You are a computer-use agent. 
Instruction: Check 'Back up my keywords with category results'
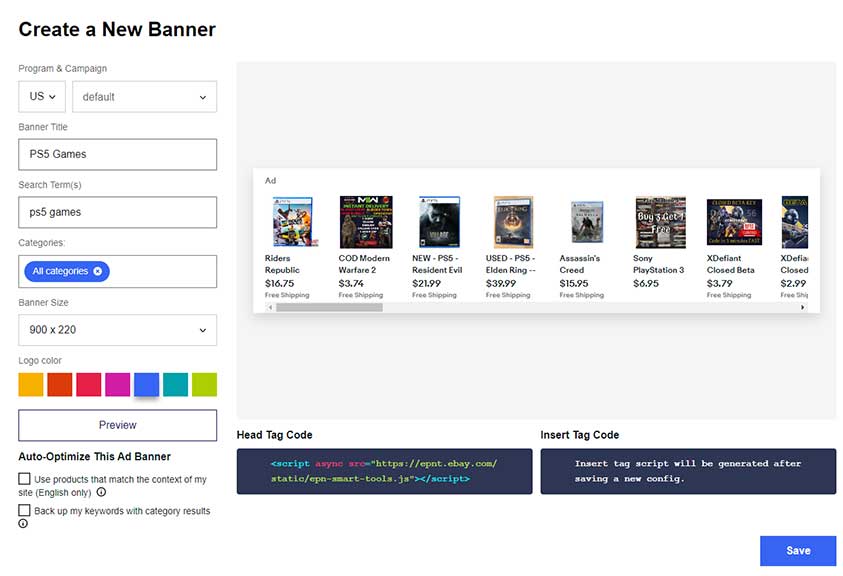(x=24, y=510)
